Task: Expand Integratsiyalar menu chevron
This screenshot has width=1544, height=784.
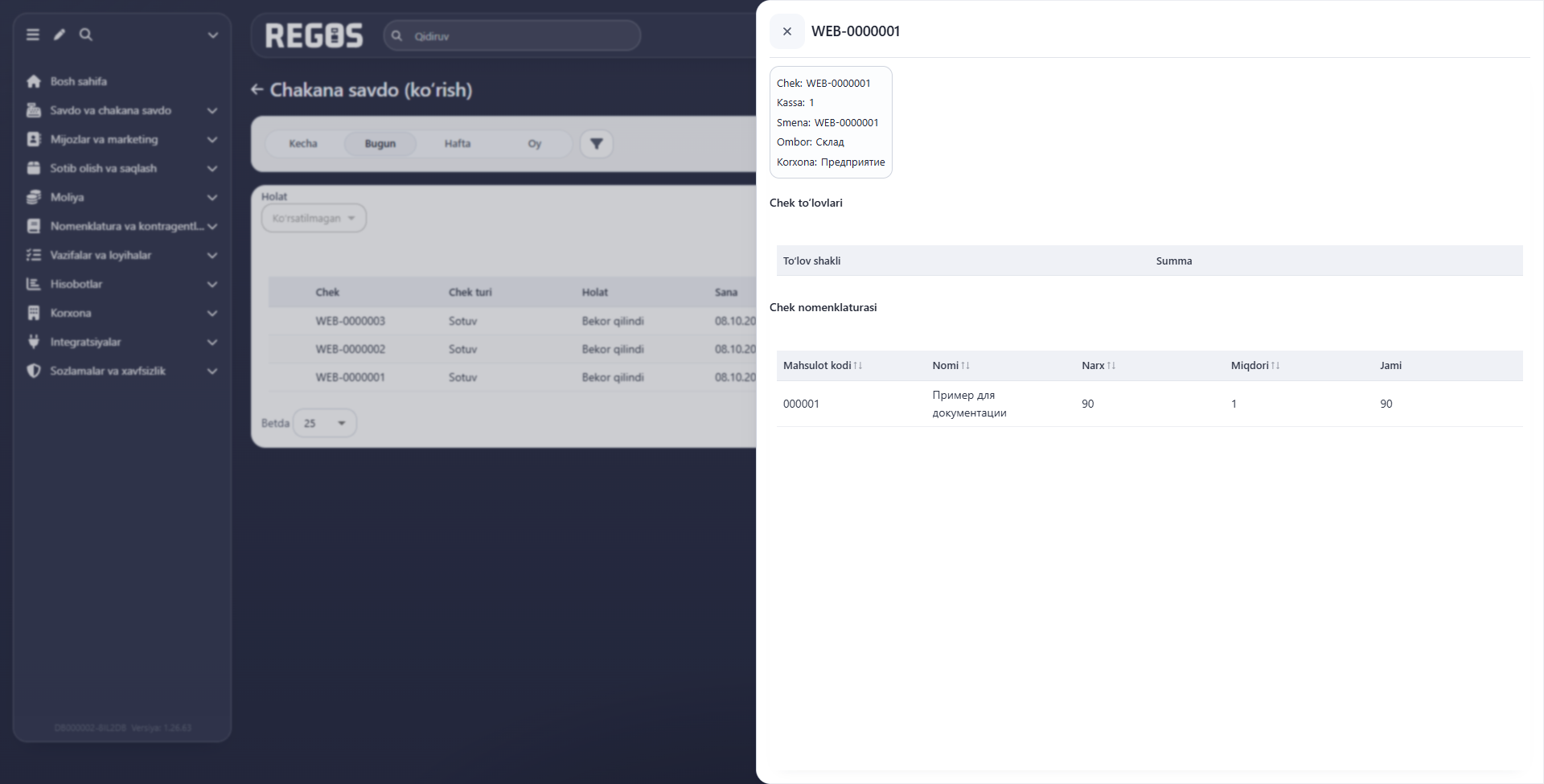Action: (x=212, y=342)
